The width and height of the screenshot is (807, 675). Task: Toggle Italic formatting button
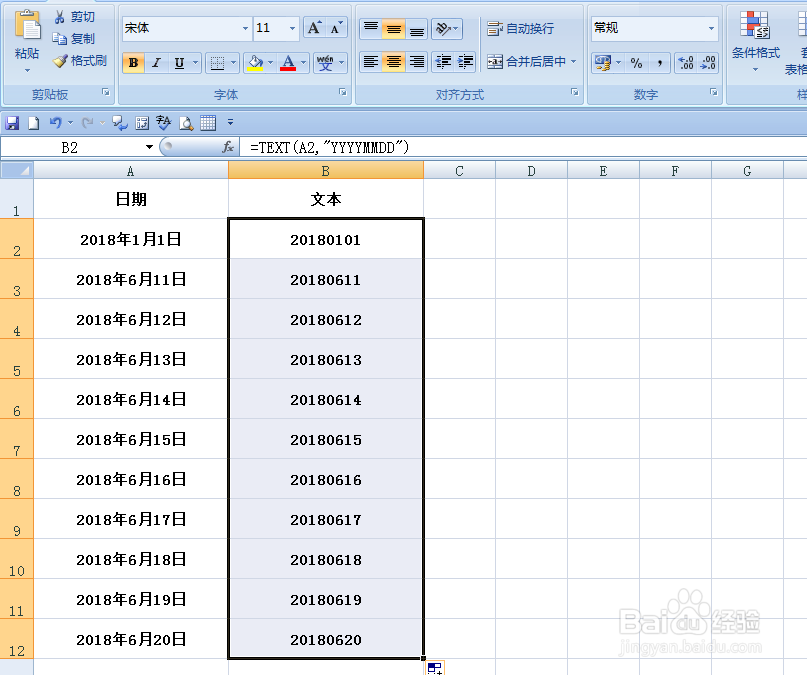156,63
